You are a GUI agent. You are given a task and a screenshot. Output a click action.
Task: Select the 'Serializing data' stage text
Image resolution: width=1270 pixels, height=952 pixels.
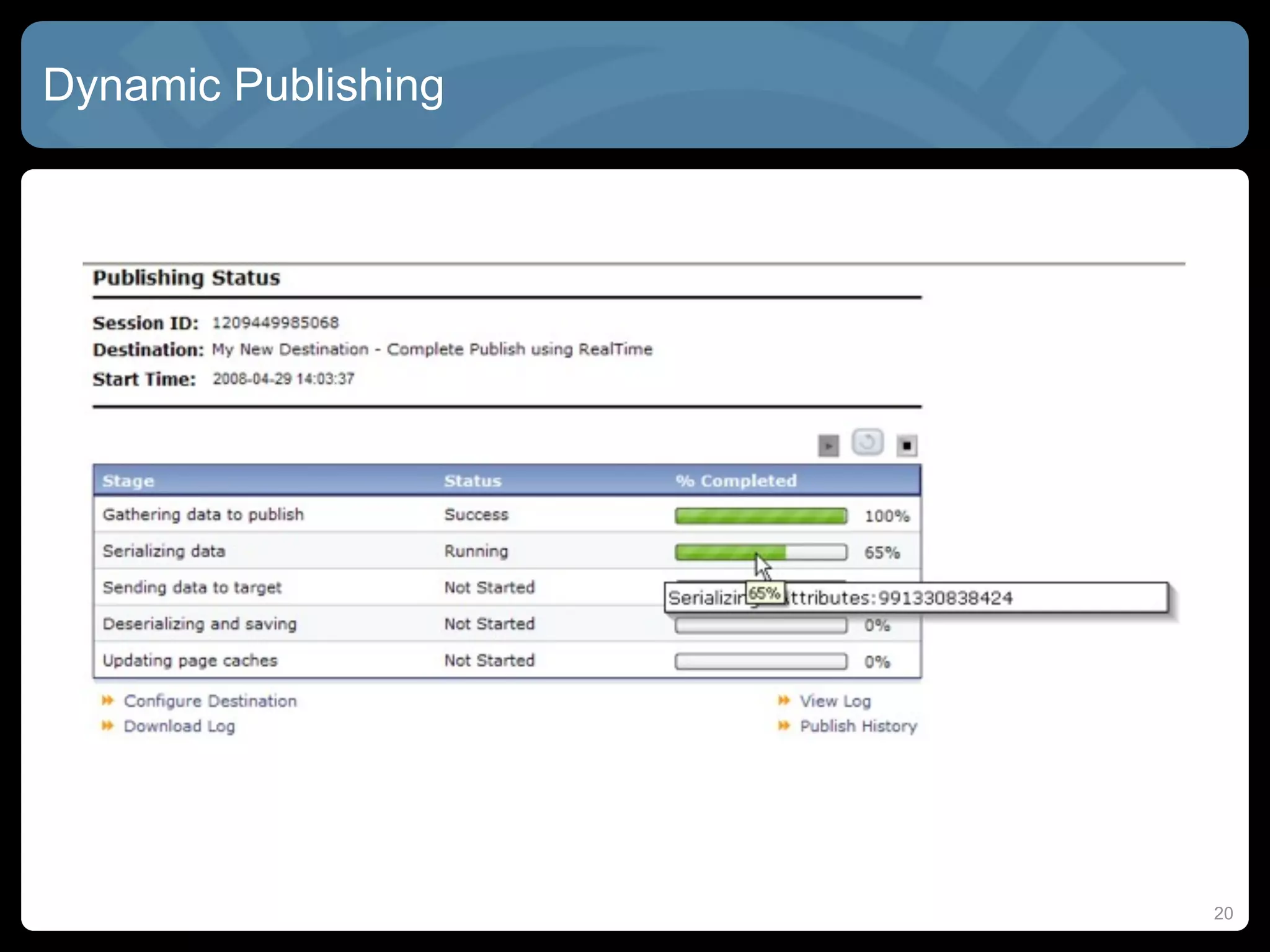164,551
